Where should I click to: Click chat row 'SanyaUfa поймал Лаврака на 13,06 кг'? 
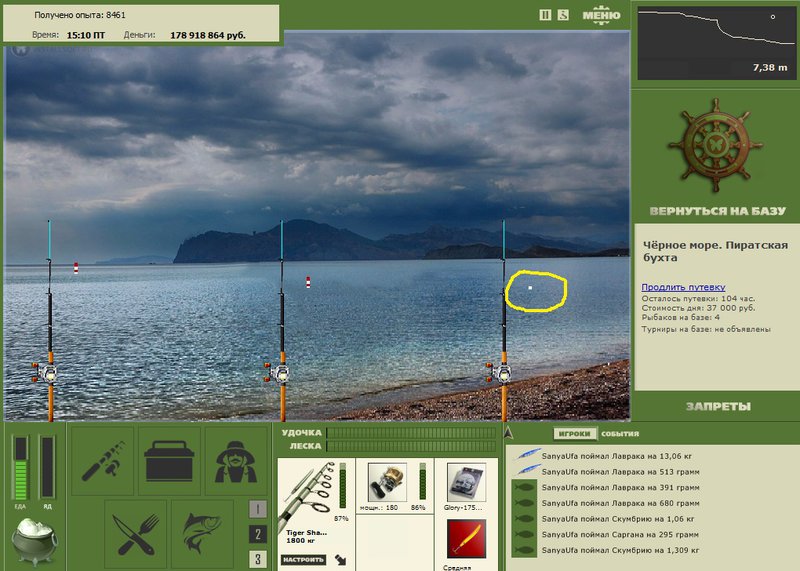tap(617, 456)
